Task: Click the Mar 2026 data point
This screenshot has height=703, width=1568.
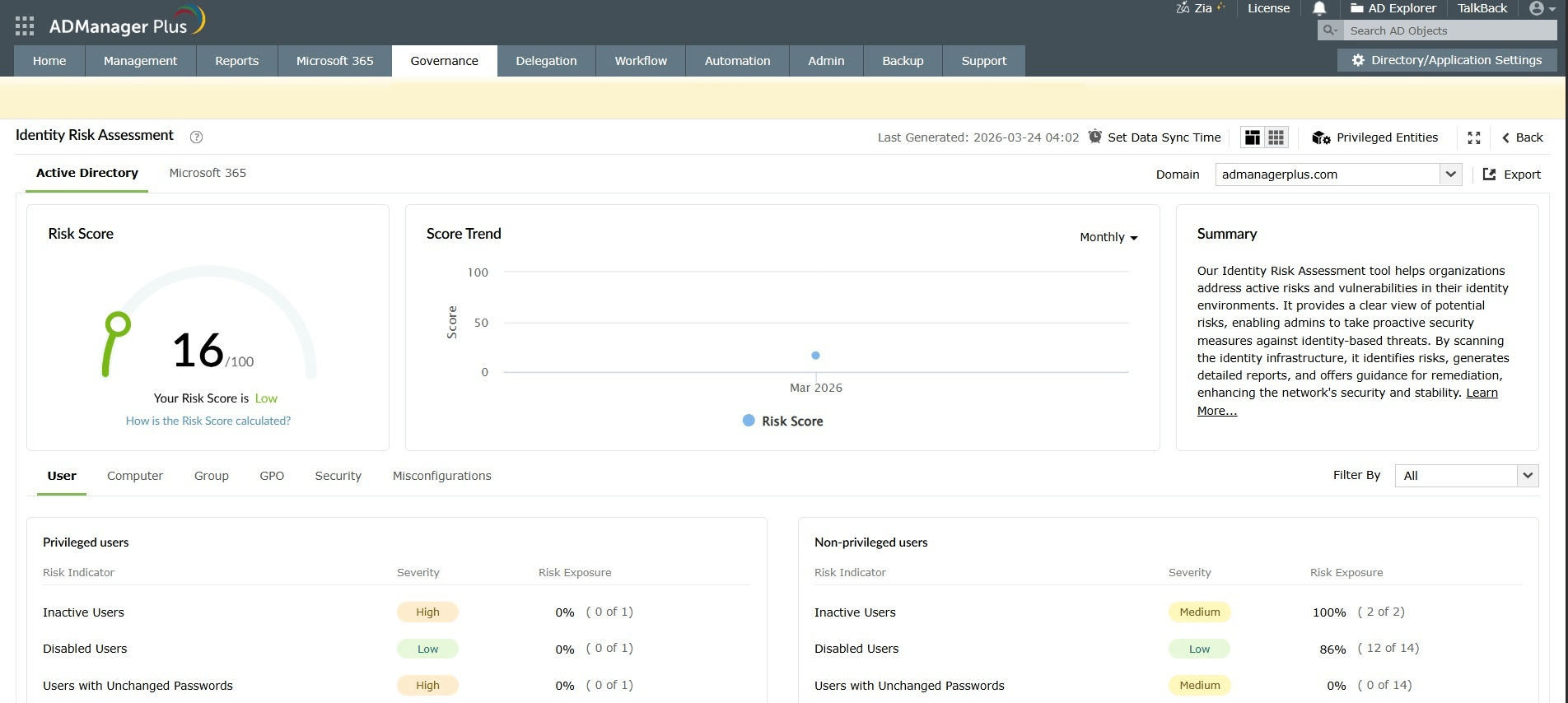Action: click(815, 356)
